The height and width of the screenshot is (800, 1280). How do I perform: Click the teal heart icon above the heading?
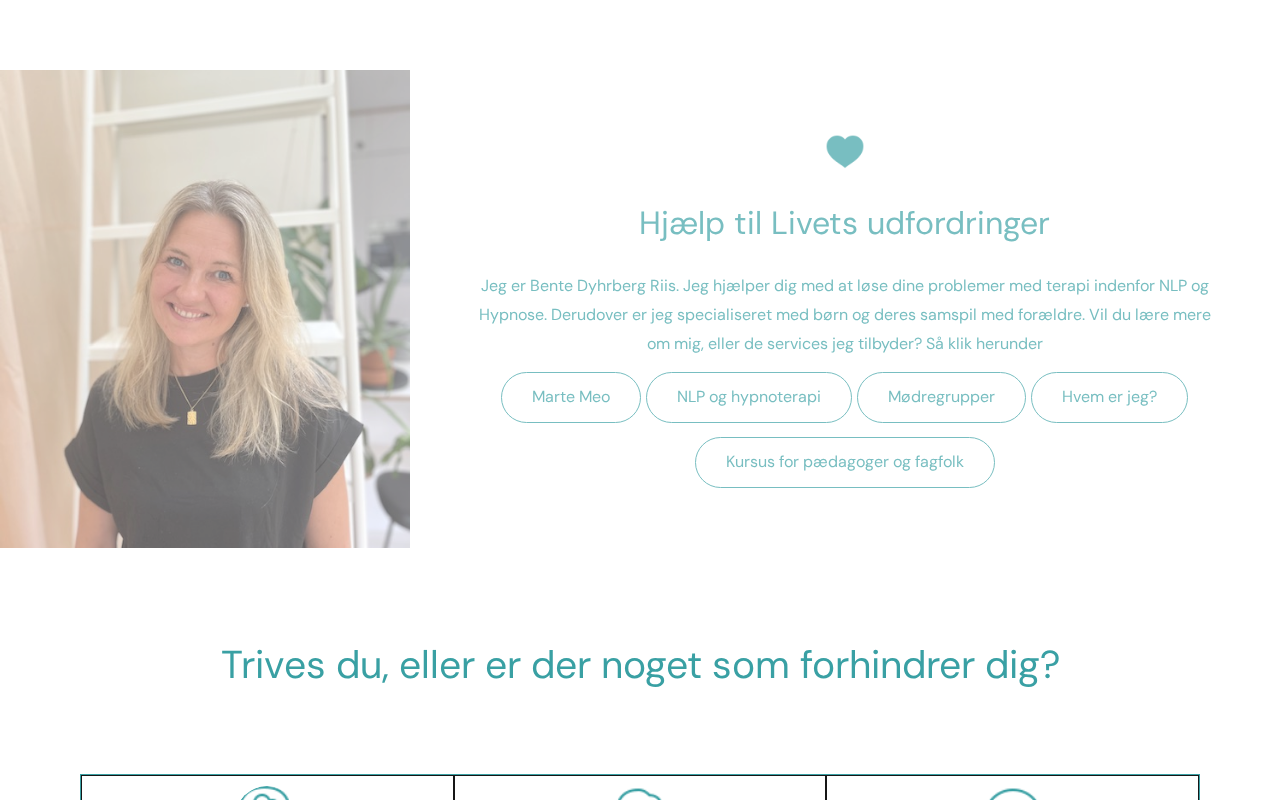845,151
